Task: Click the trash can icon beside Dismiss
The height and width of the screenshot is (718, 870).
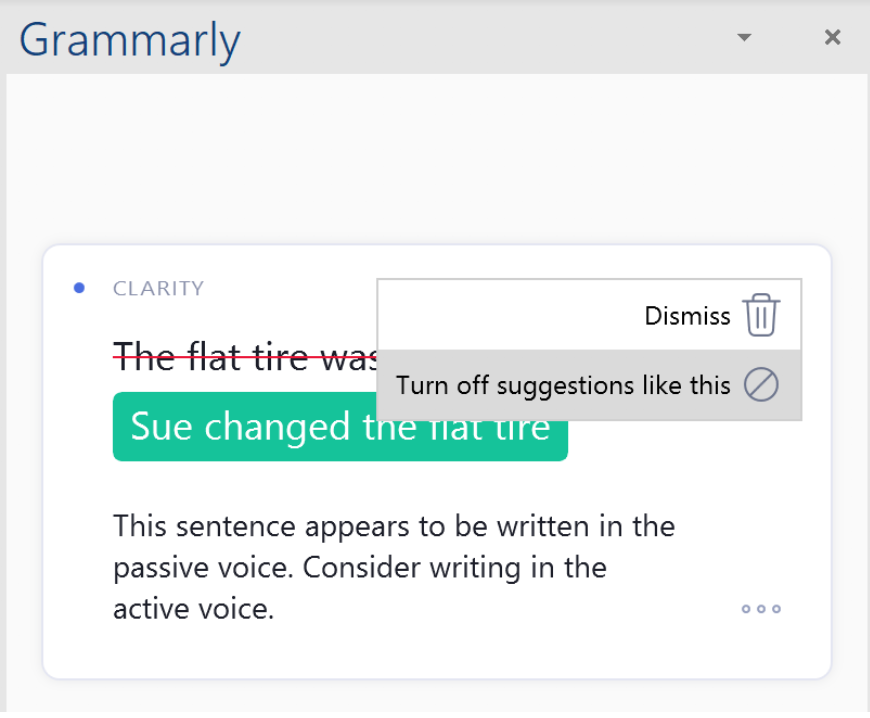Action: pos(761,316)
